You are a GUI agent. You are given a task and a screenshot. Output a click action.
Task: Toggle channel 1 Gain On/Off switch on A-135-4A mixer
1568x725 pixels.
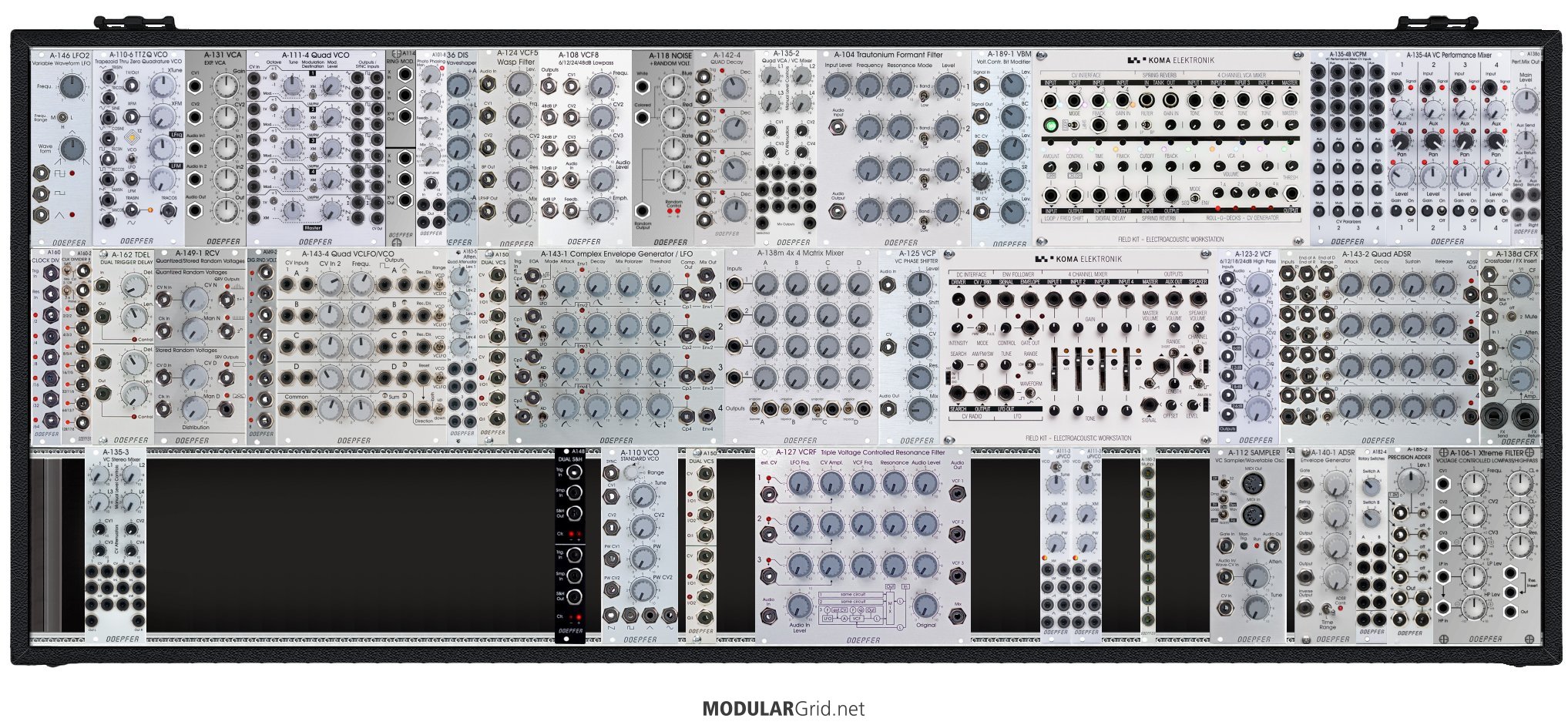(1411, 211)
